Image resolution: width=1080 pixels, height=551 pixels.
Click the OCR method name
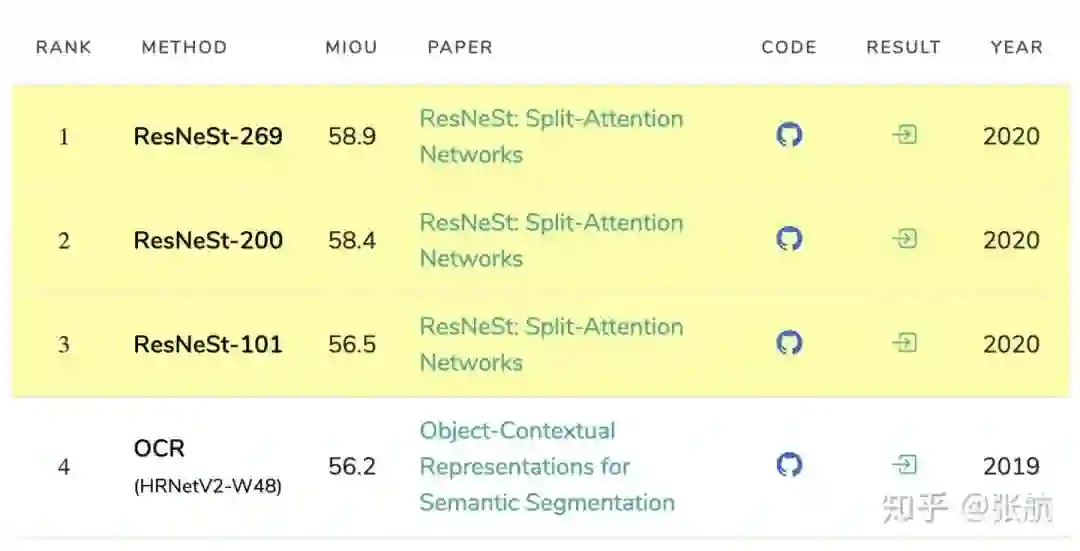[x=160, y=449]
